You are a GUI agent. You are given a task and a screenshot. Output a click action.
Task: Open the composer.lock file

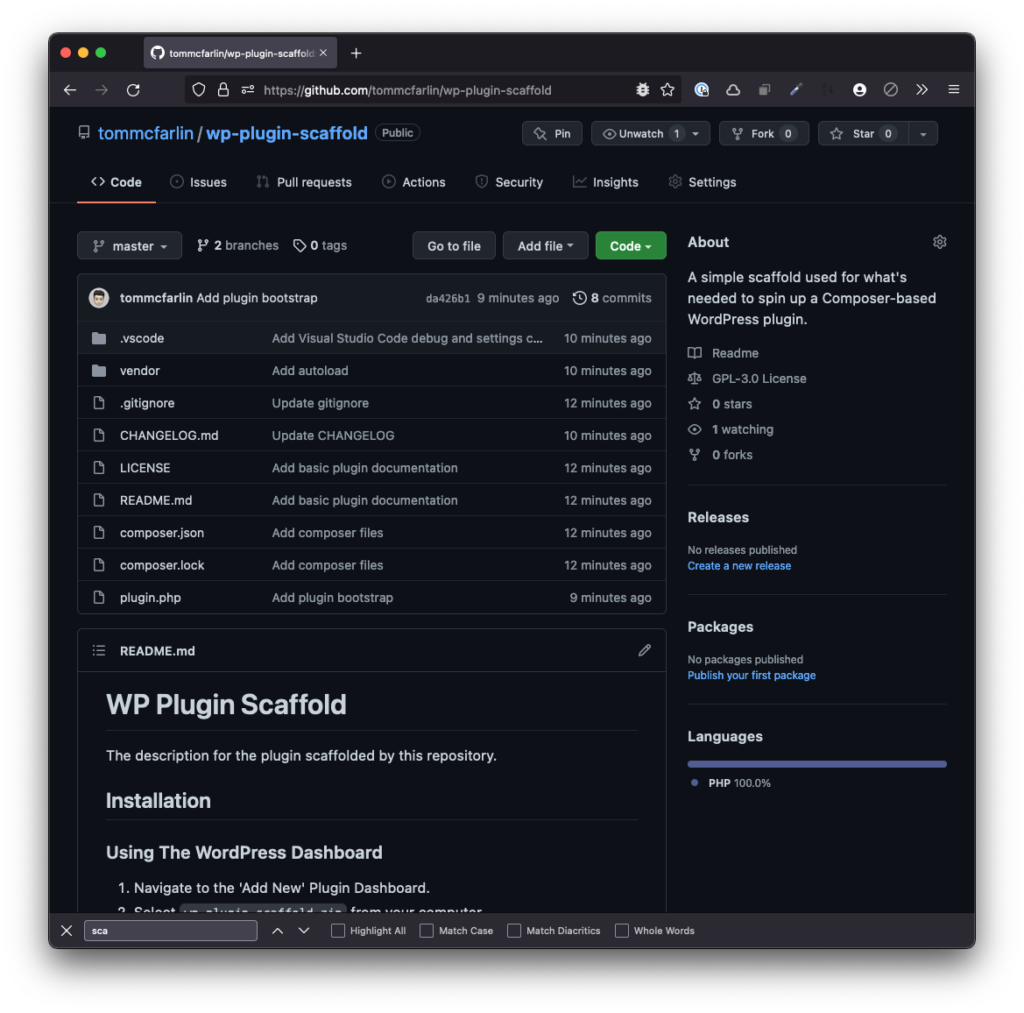pyautogui.click(x=162, y=566)
